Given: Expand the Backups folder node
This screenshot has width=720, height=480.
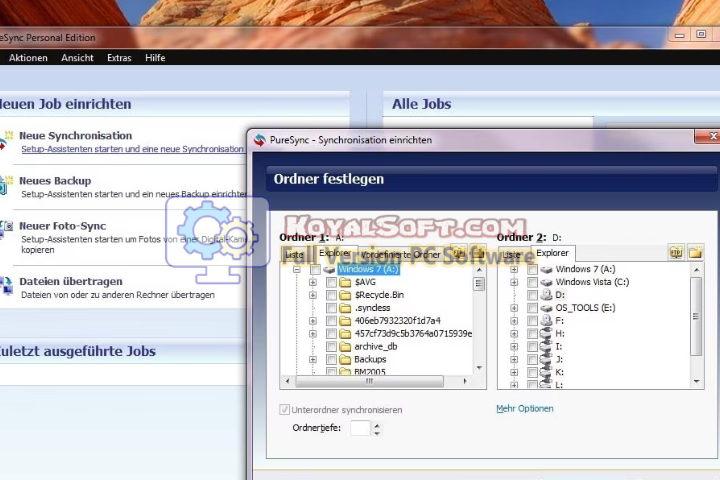Looking at the screenshot, I should pyautogui.click(x=313, y=359).
